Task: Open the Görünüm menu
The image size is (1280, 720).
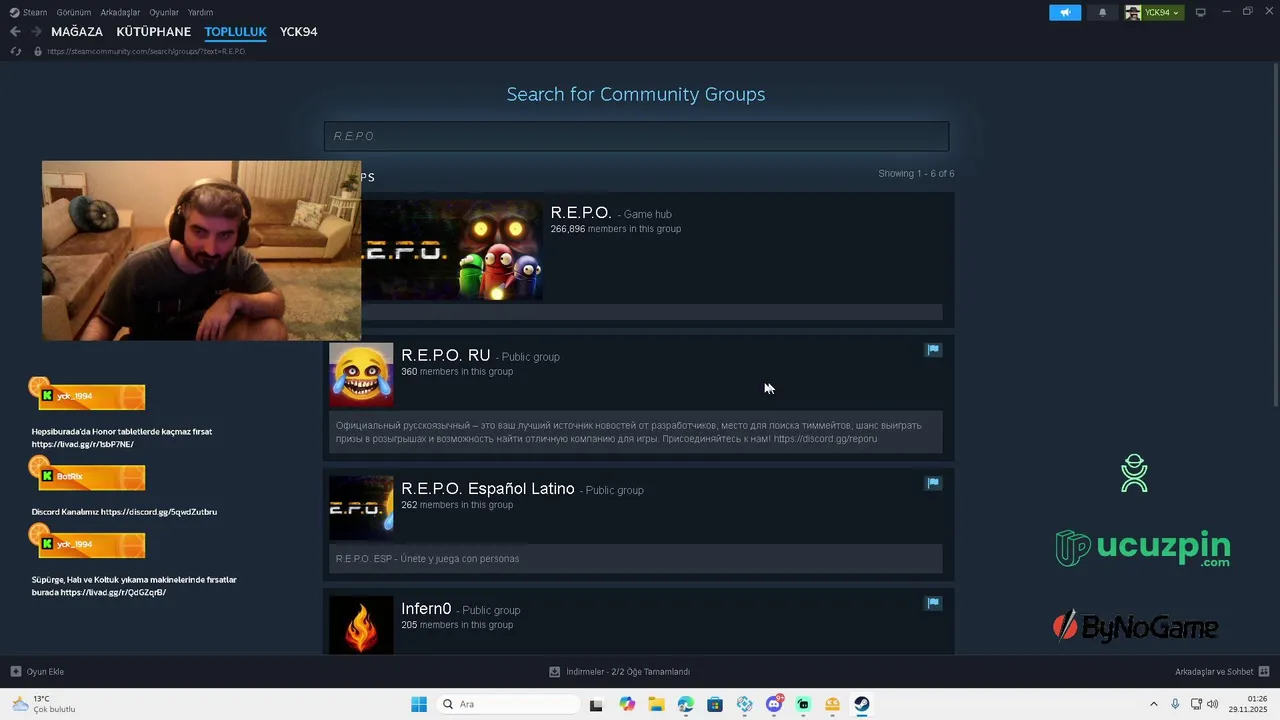Action: 74,12
